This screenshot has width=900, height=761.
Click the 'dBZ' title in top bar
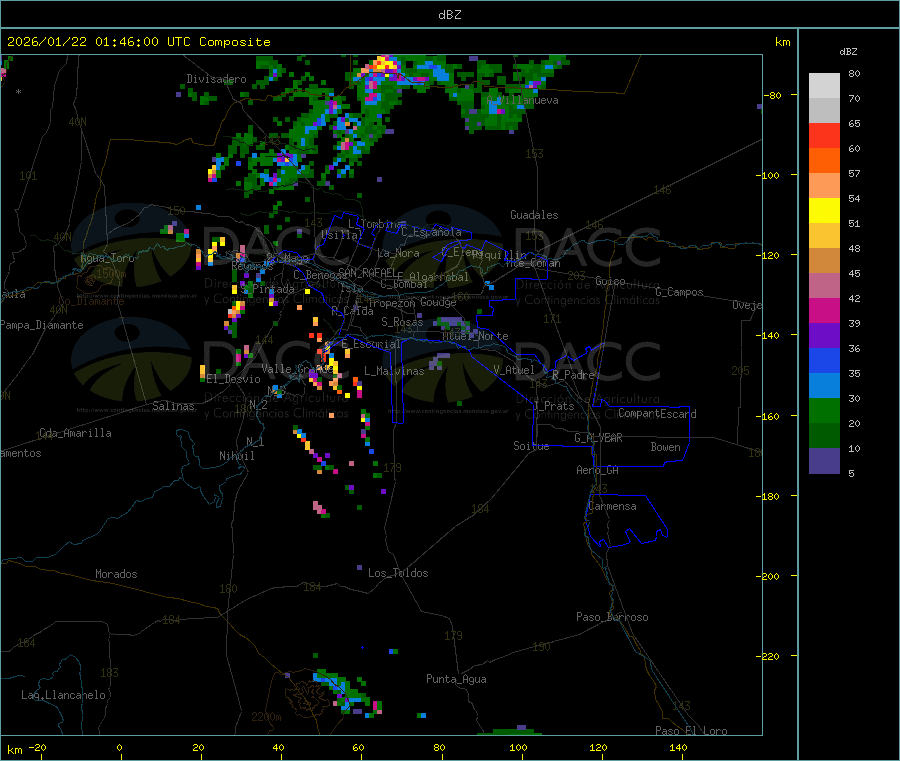tap(449, 15)
